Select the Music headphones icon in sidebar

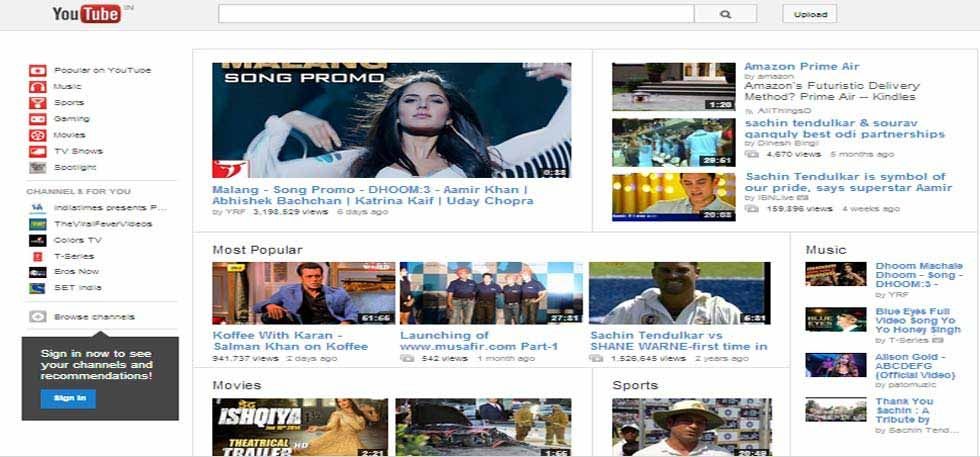pos(37,86)
